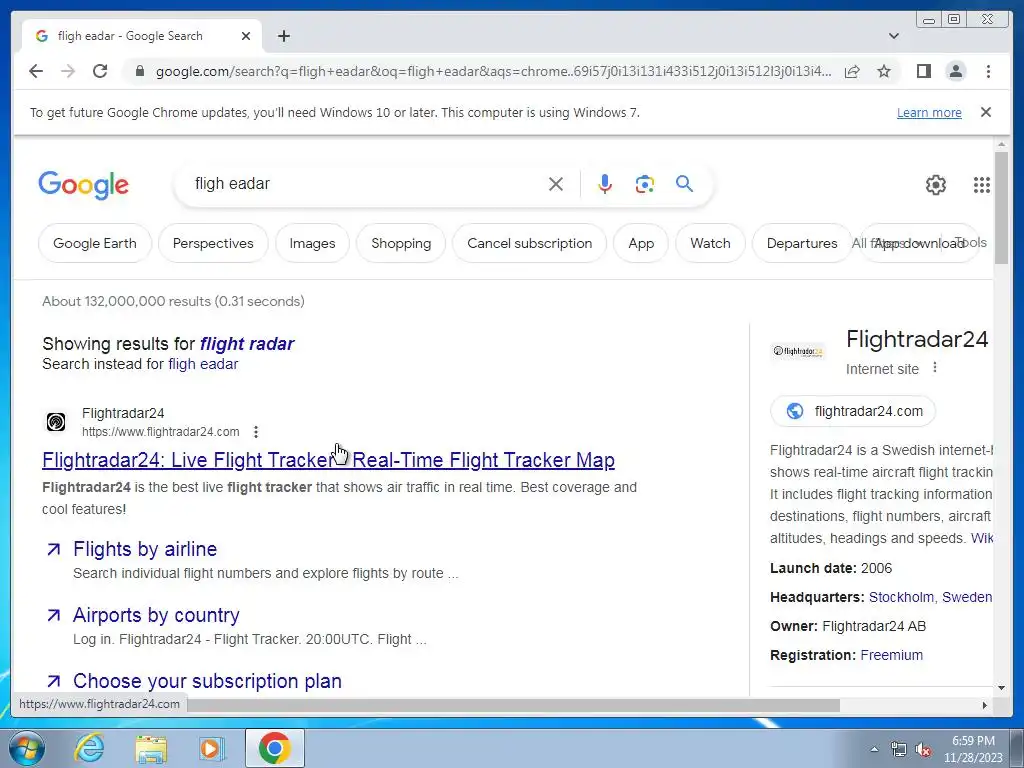Clear the search box text
This screenshot has height=768, width=1024.
pos(556,184)
